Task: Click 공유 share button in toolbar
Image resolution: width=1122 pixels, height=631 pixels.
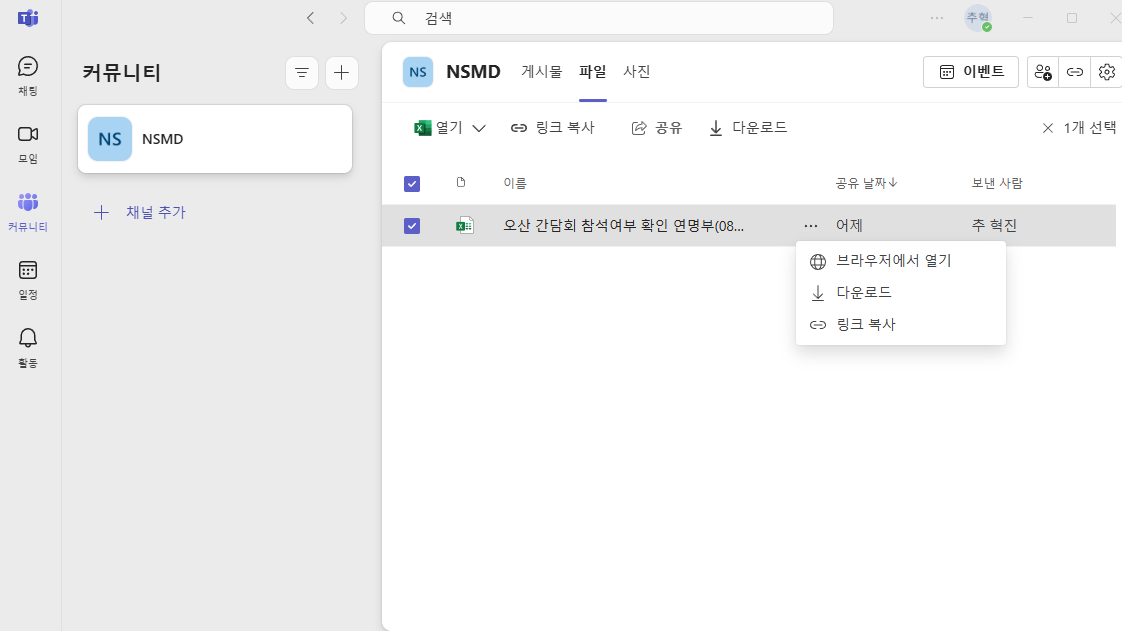Action: click(x=656, y=128)
